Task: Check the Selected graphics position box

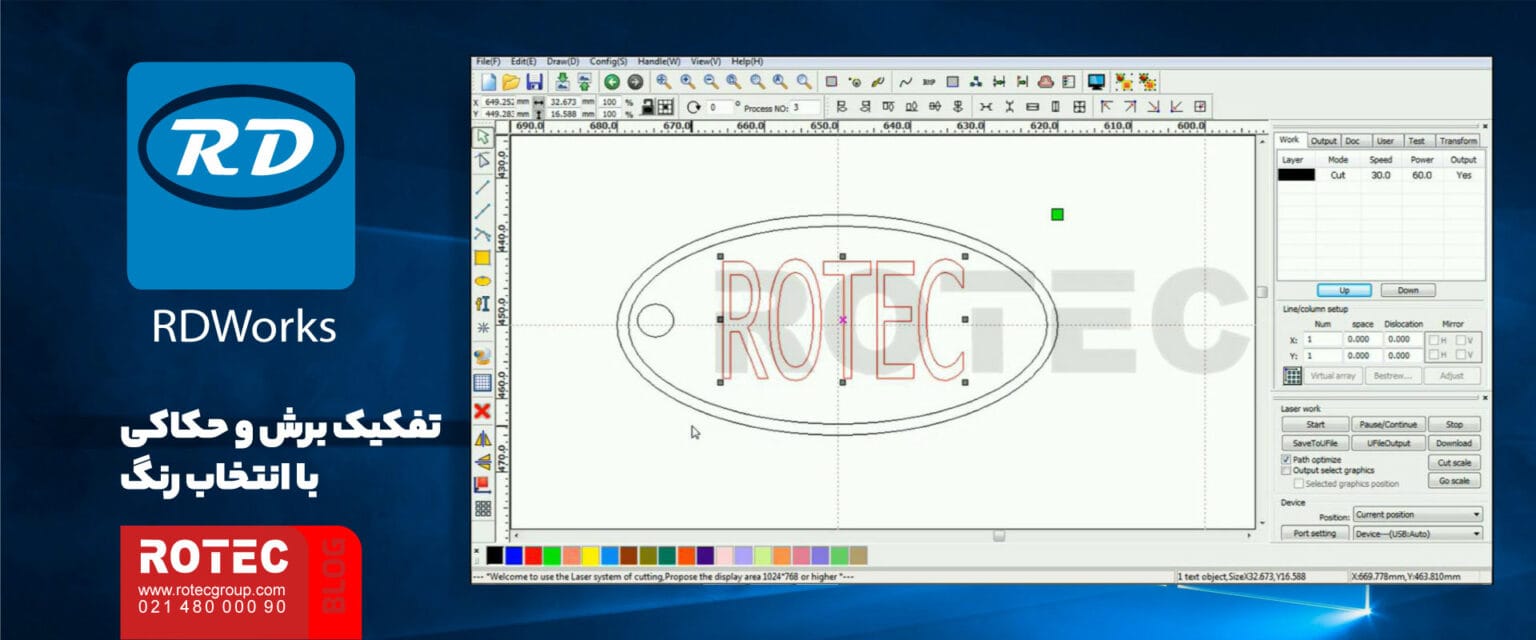Action: pyautogui.click(x=1299, y=483)
